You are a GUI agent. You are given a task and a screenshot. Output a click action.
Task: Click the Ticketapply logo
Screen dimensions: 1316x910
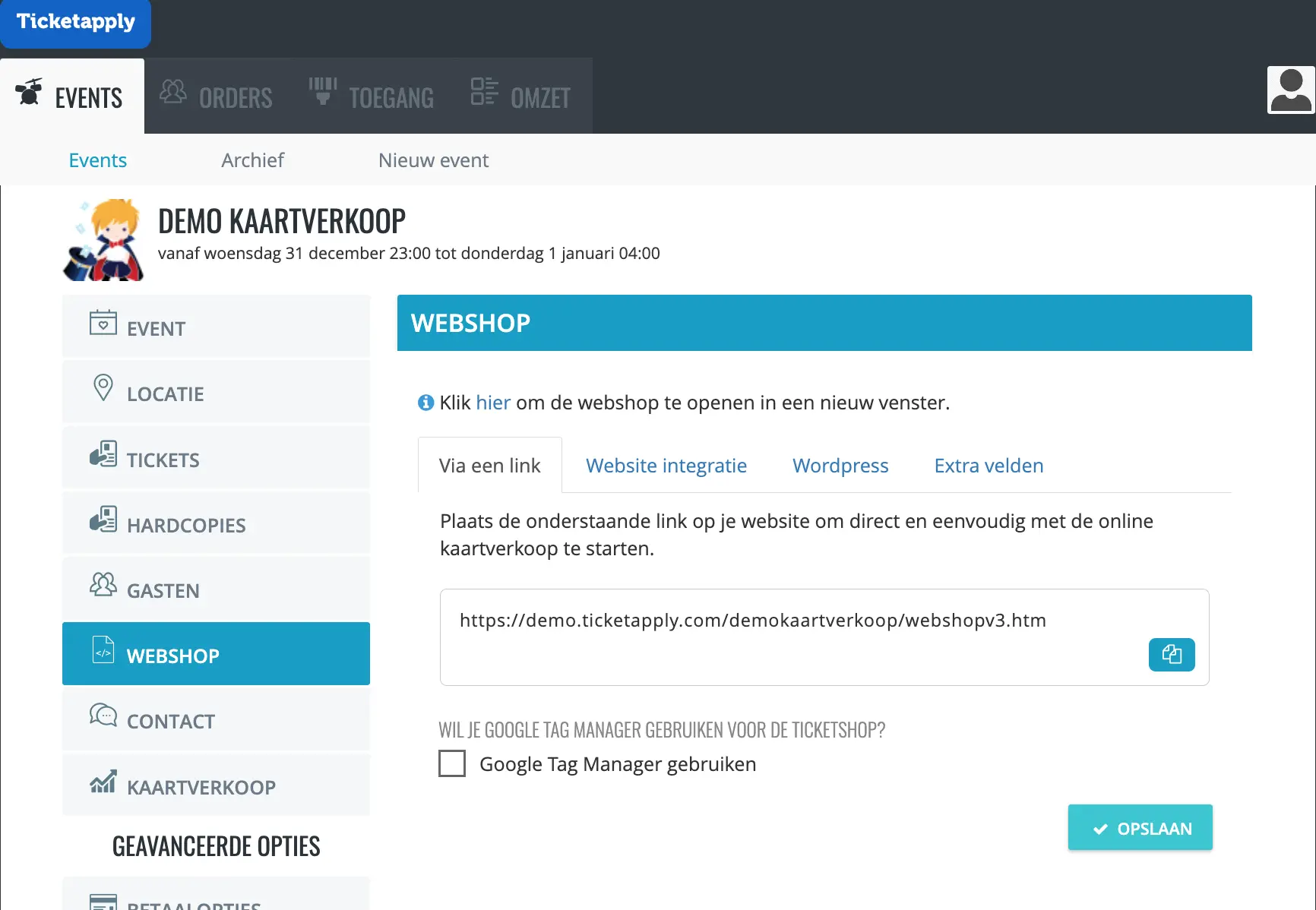[75, 22]
